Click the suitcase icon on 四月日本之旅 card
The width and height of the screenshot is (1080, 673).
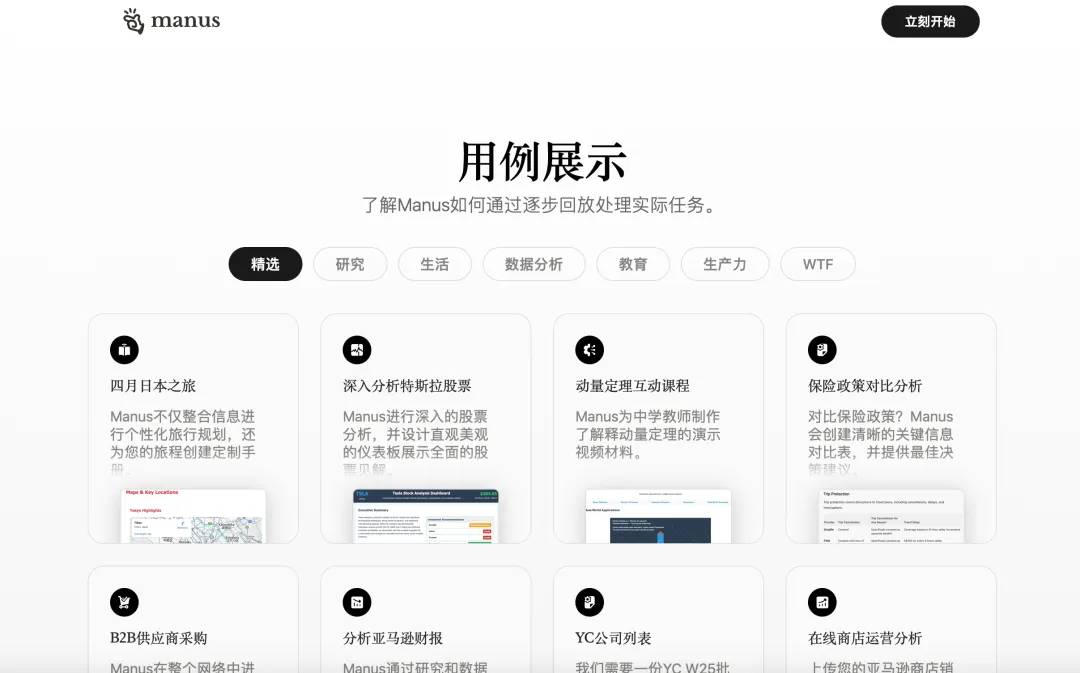tap(124, 350)
